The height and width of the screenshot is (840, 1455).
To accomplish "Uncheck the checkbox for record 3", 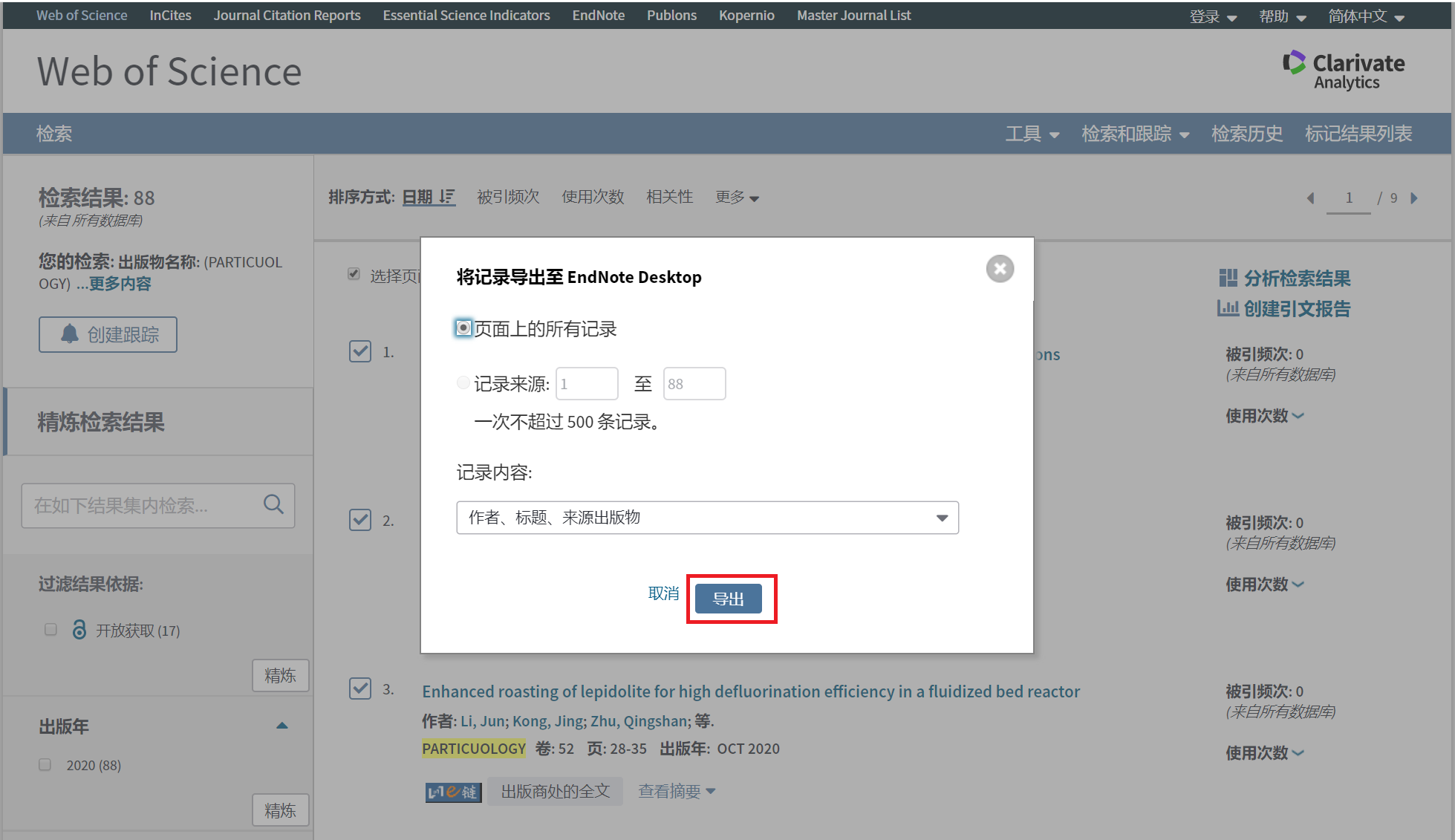I will point(360,688).
